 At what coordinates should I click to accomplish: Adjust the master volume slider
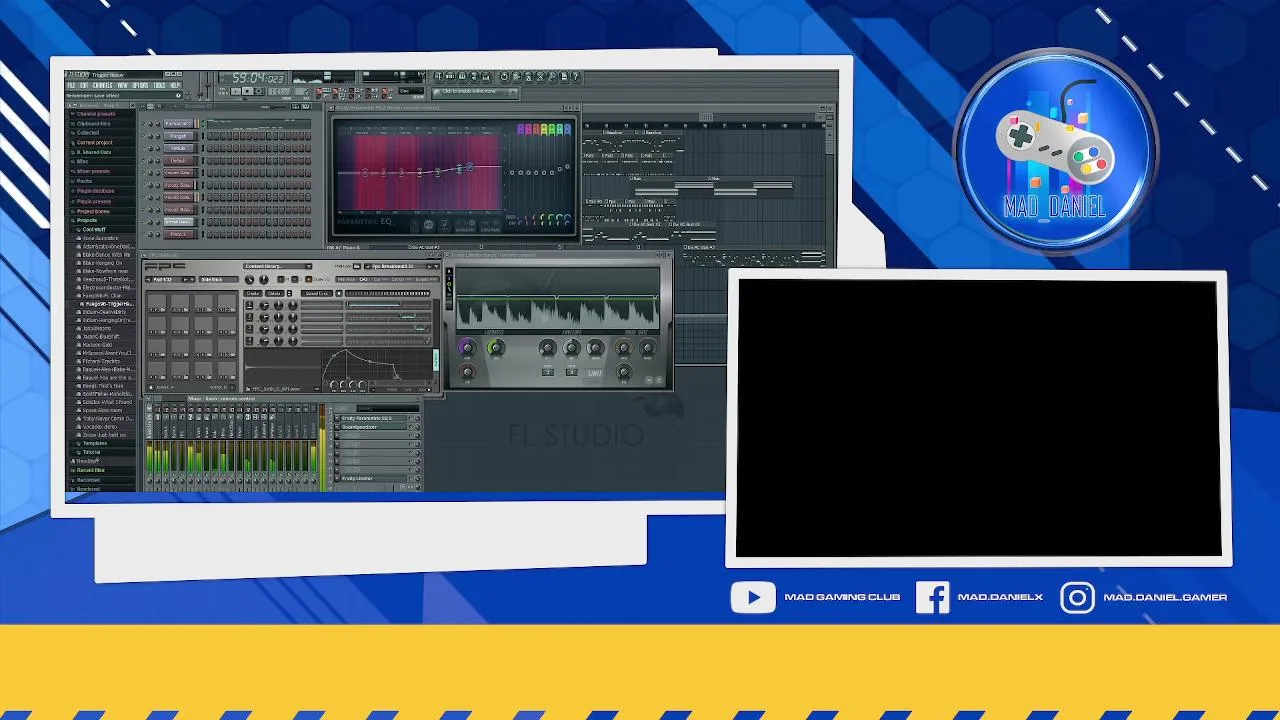point(200,86)
